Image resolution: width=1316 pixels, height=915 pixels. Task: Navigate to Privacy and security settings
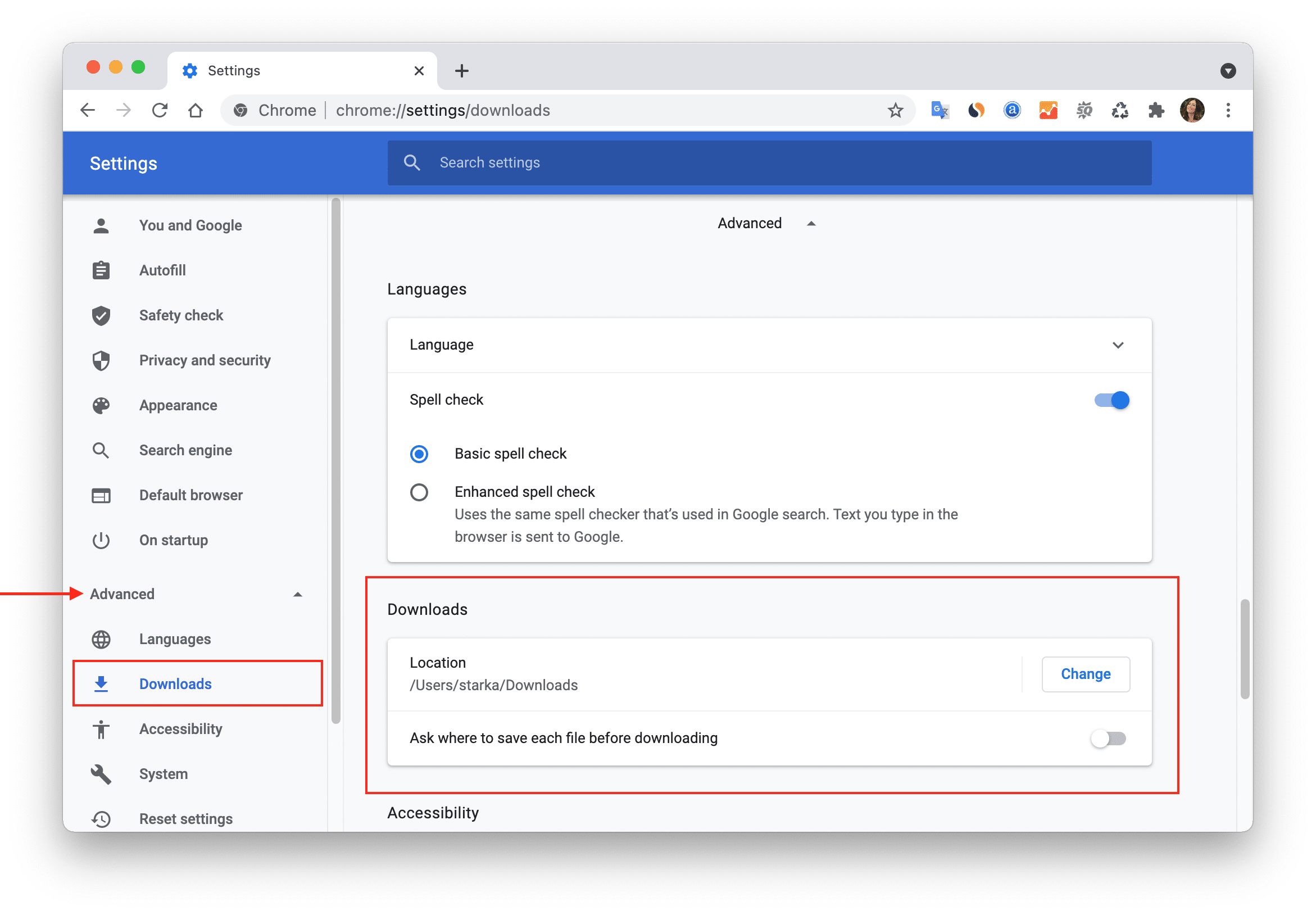pyautogui.click(x=205, y=359)
